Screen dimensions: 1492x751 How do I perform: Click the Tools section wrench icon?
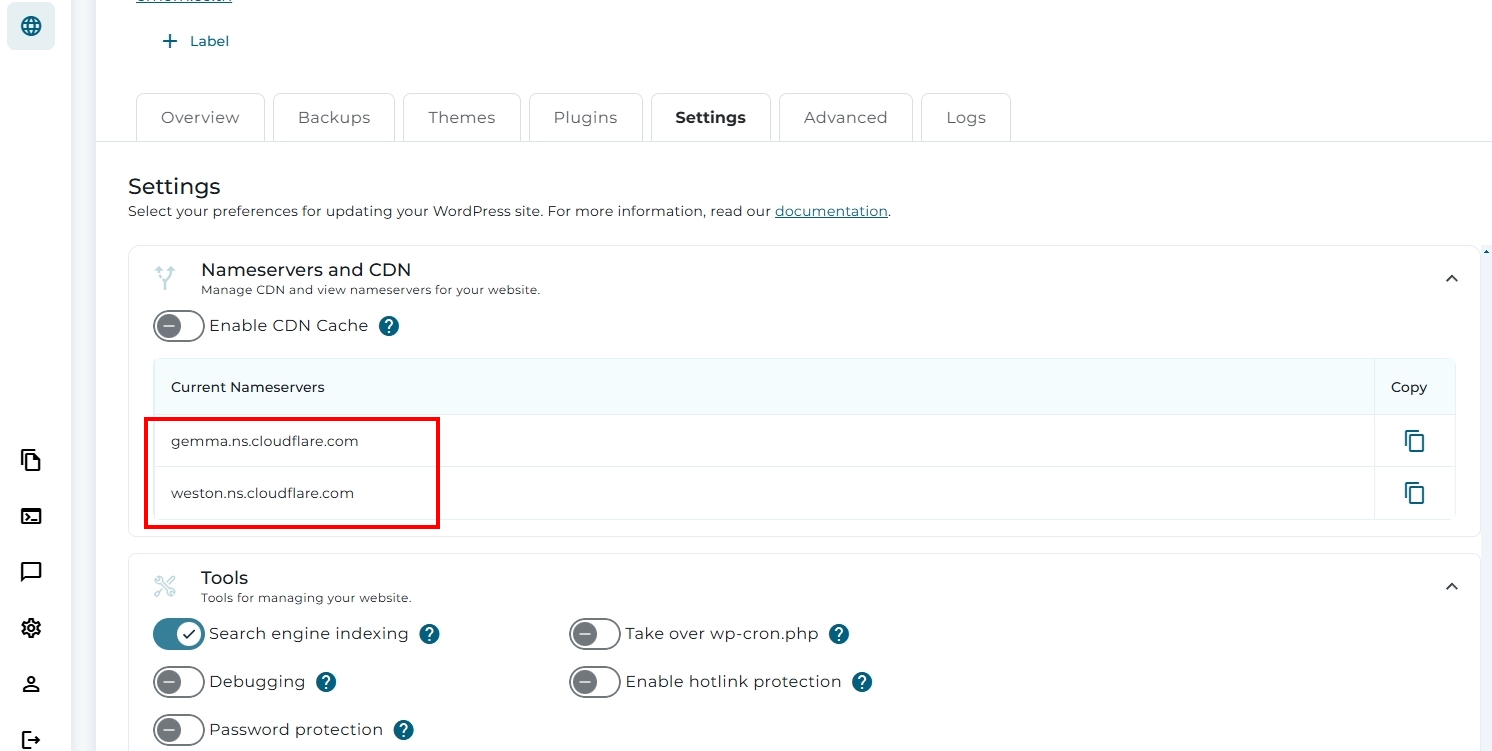165,586
